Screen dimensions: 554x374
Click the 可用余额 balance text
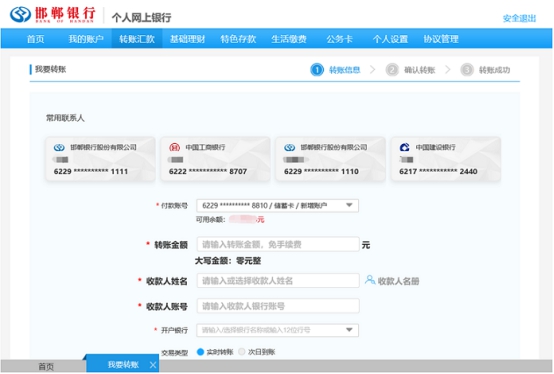click(x=230, y=220)
